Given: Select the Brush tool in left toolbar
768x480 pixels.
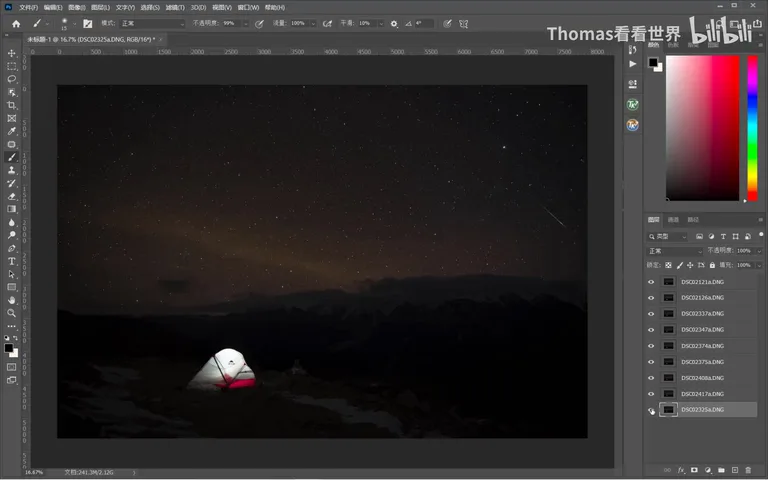Looking at the screenshot, I should pyautogui.click(x=12, y=157).
